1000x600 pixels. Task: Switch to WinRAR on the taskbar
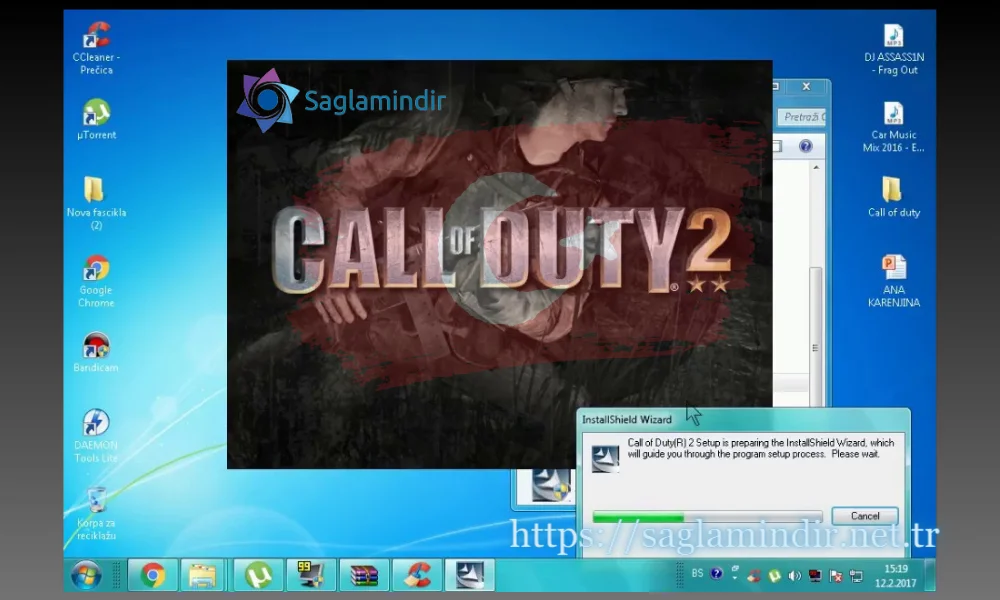tap(364, 575)
